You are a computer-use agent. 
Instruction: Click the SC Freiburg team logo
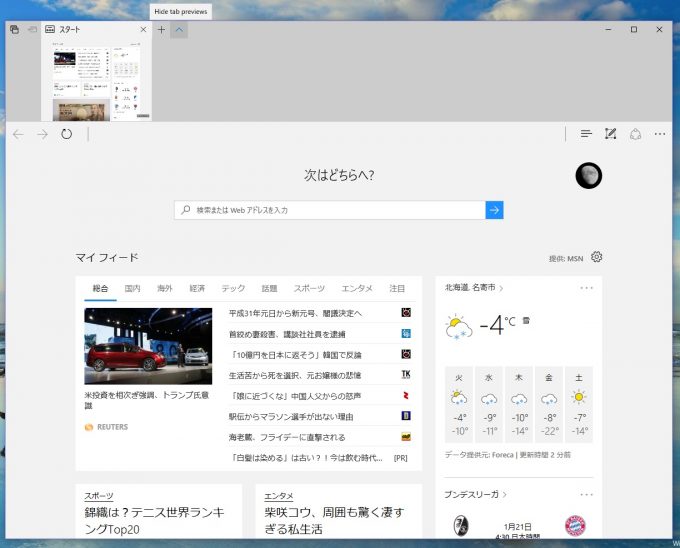461,526
